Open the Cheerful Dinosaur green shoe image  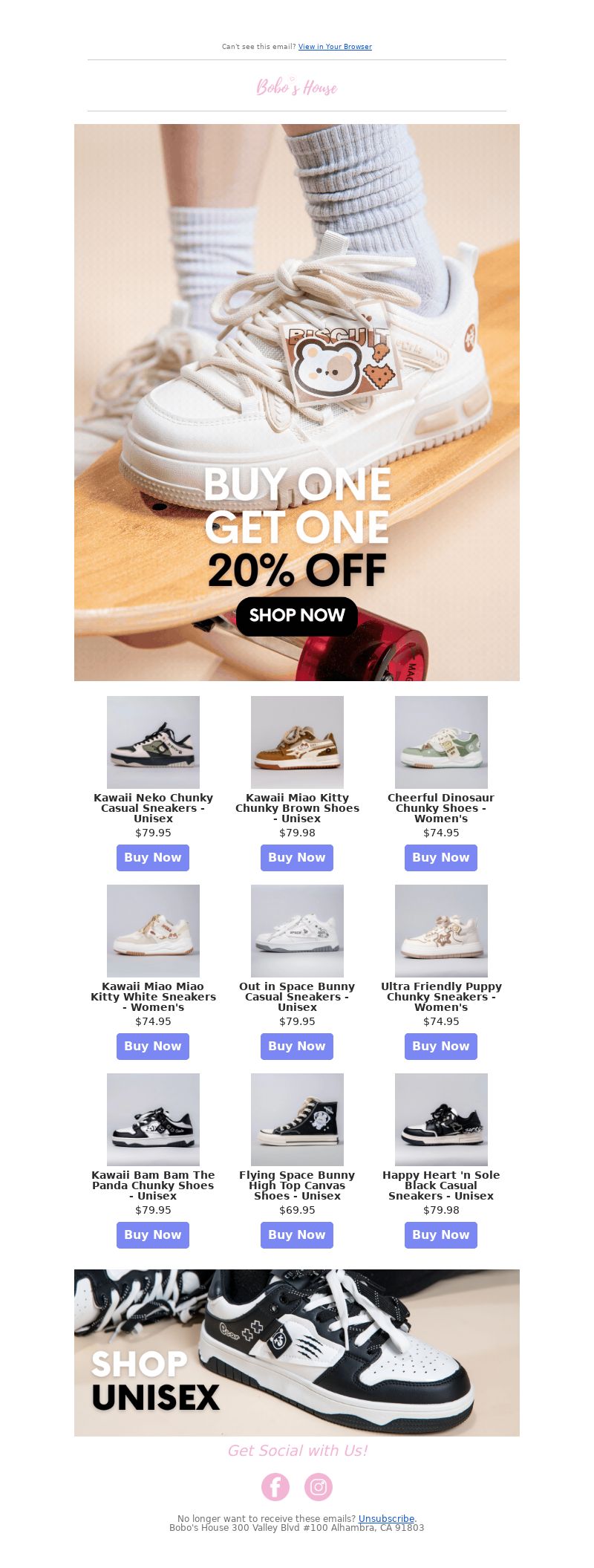click(441, 742)
